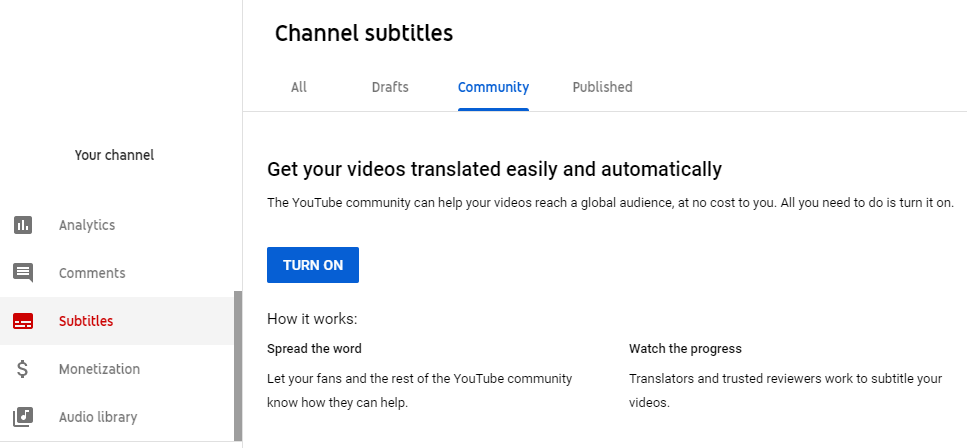
Task: Switch to the Drafts tab
Action: (x=390, y=87)
